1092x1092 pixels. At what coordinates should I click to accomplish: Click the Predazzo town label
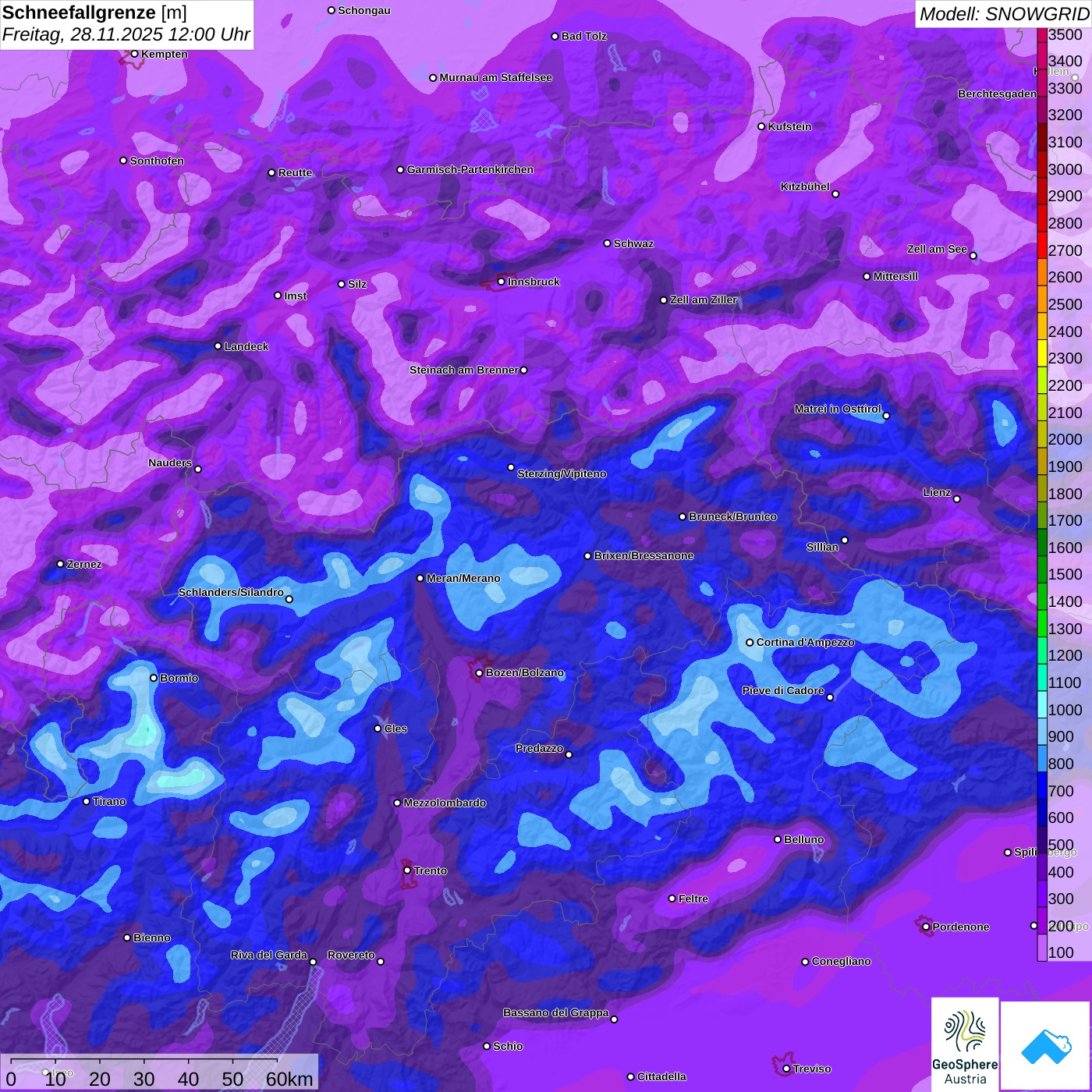click(x=539, y=748)
